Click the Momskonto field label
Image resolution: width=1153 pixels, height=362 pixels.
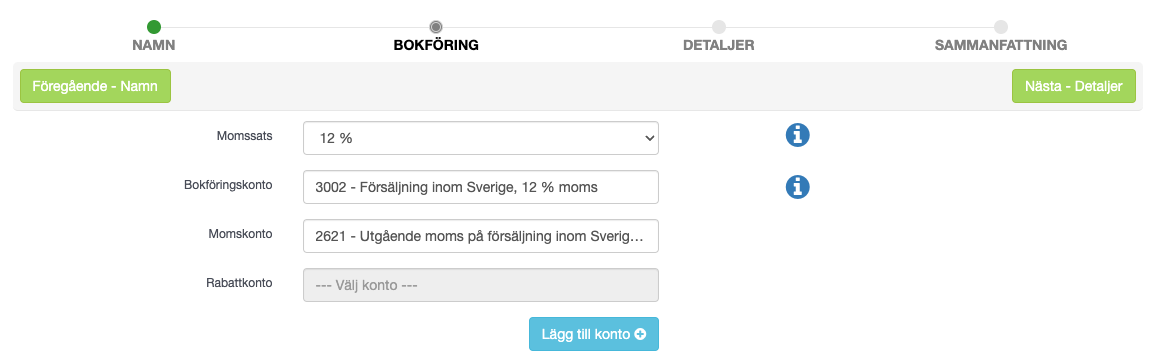point(240,233)
